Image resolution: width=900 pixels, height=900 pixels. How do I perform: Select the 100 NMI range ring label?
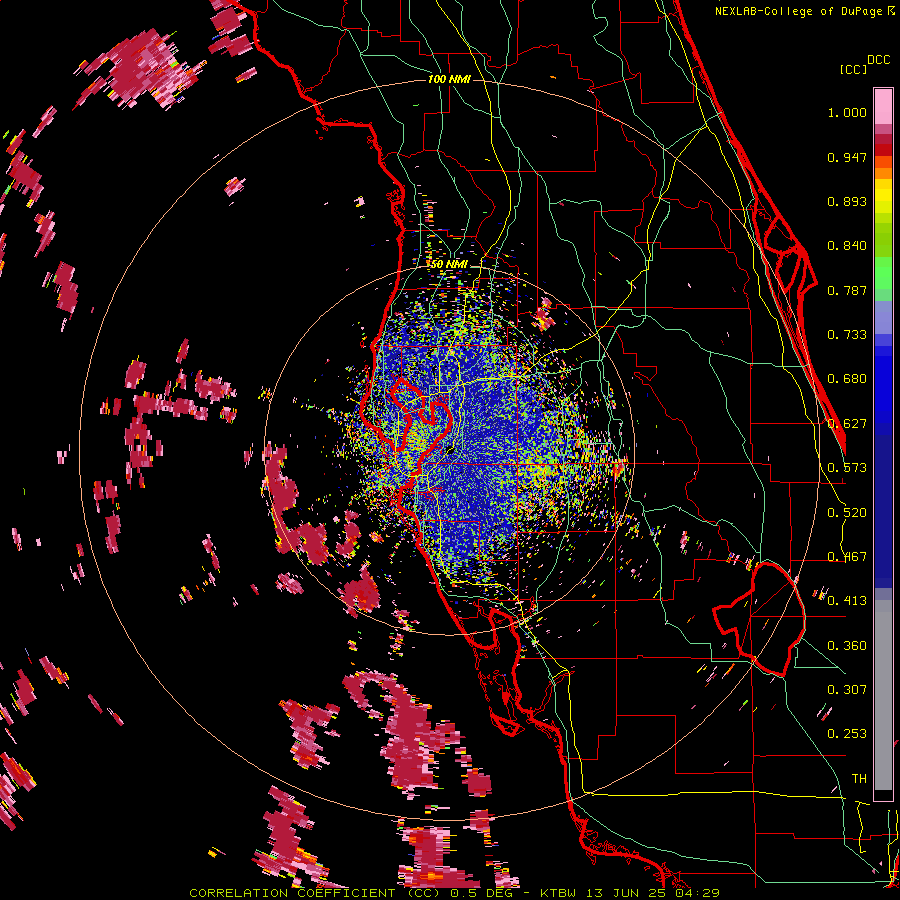point(449,79)
